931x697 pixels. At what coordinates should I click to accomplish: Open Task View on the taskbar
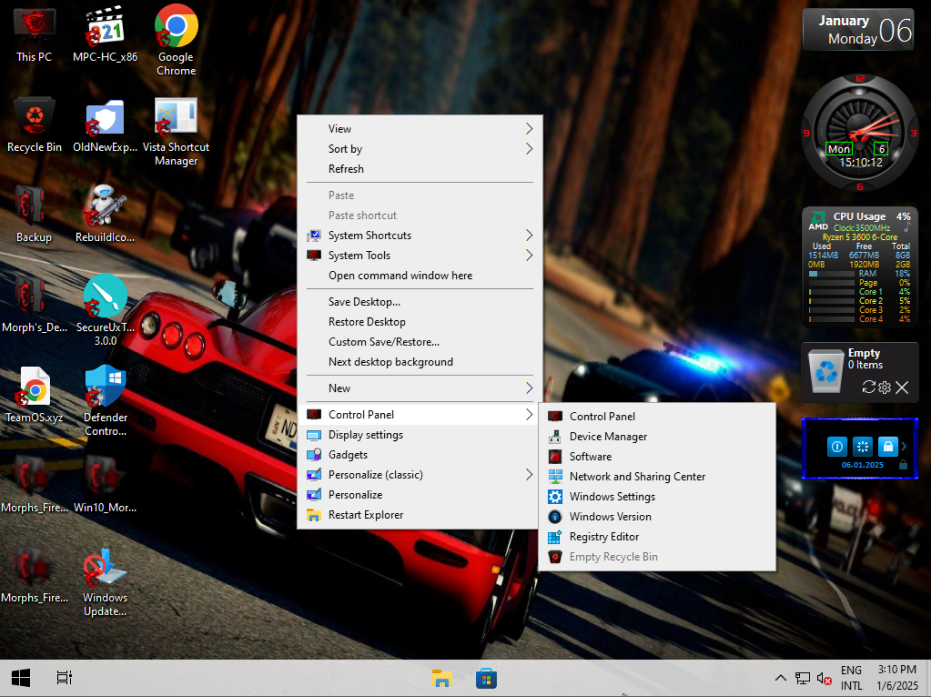click(64, 677)
